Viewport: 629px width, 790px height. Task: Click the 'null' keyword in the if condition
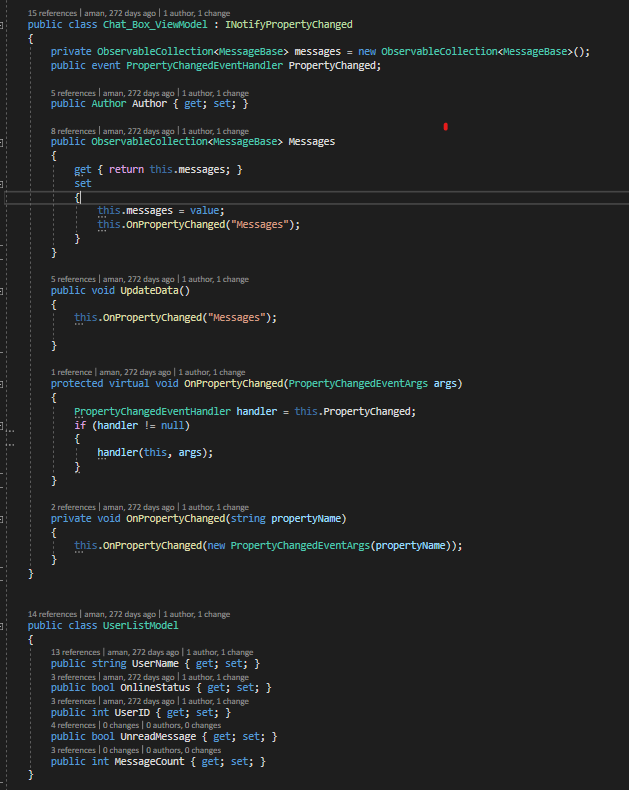pyautogui.click(x=172, y=426)
